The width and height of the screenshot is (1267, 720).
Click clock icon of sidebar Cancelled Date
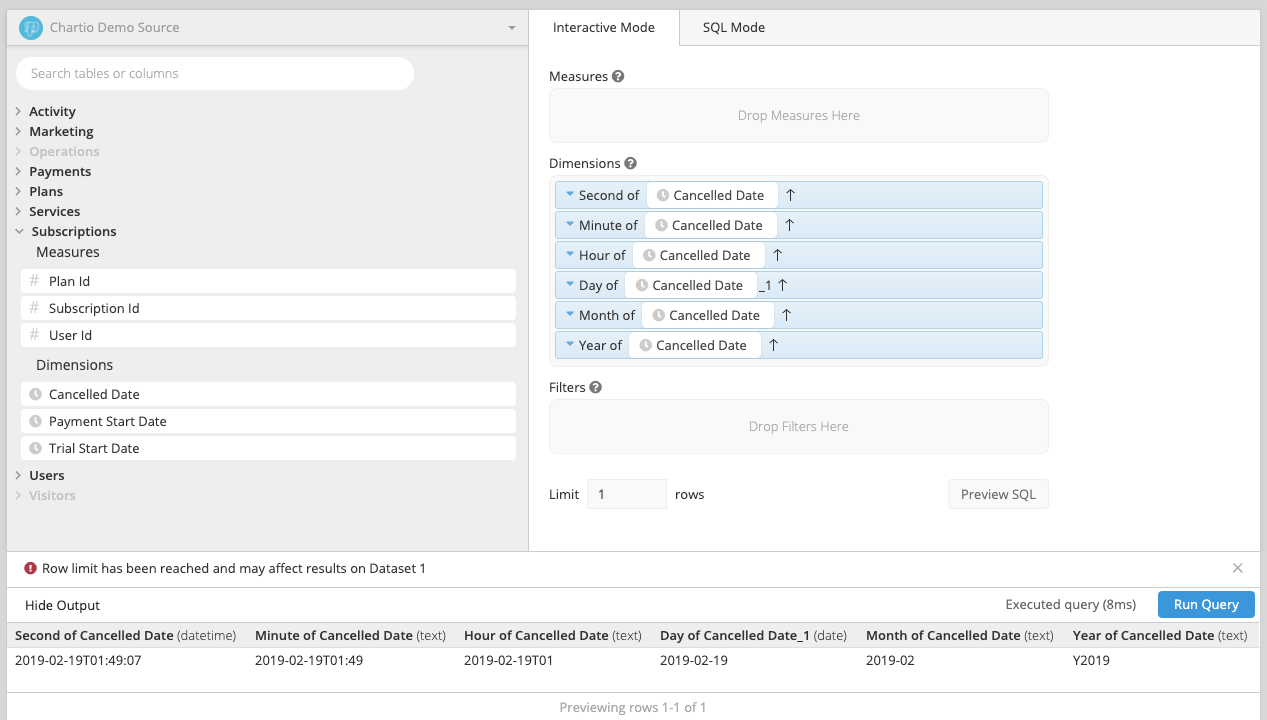point(35,394)
